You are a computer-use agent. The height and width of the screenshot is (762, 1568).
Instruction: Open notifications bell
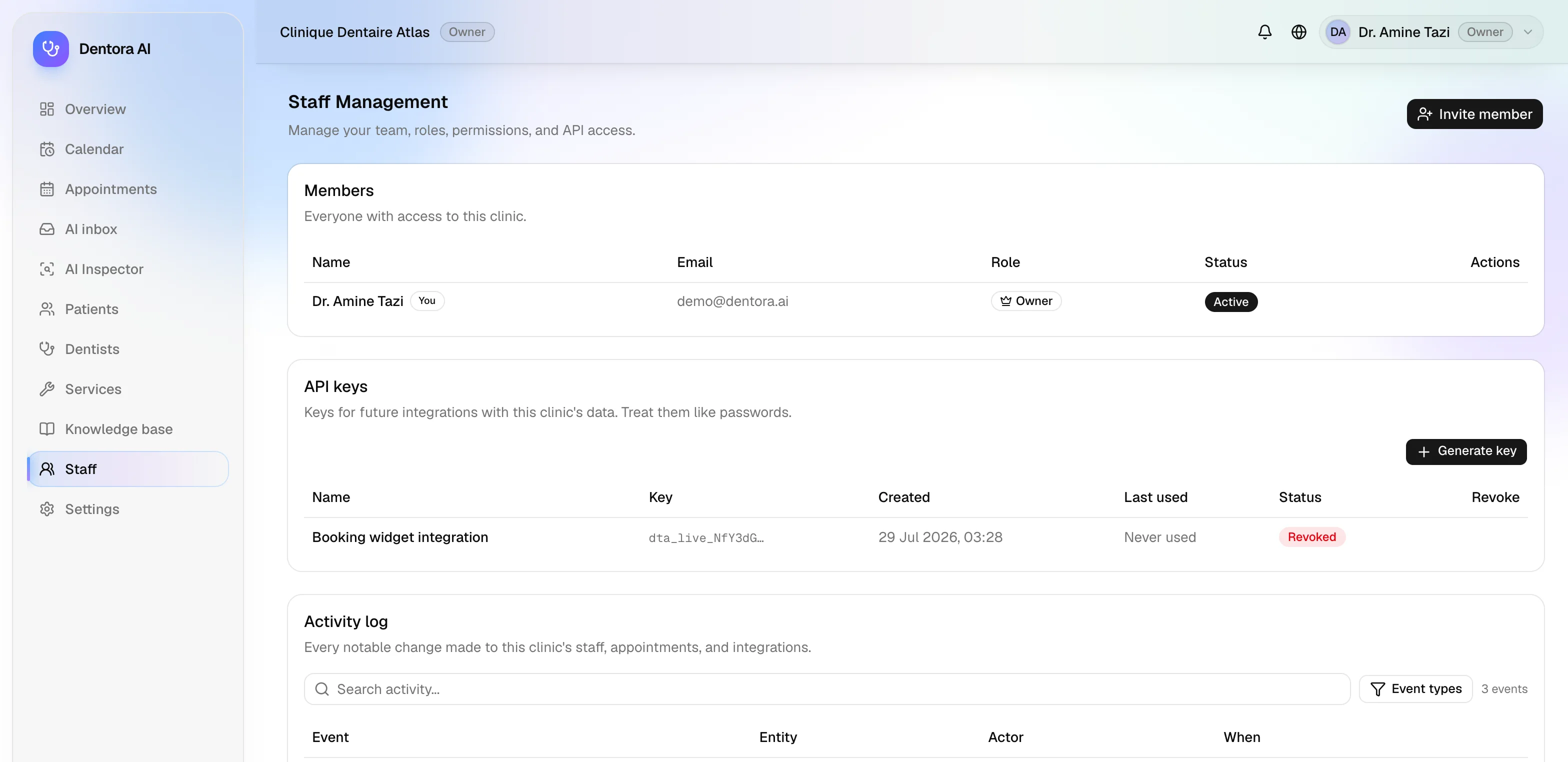click(1264, 32)
